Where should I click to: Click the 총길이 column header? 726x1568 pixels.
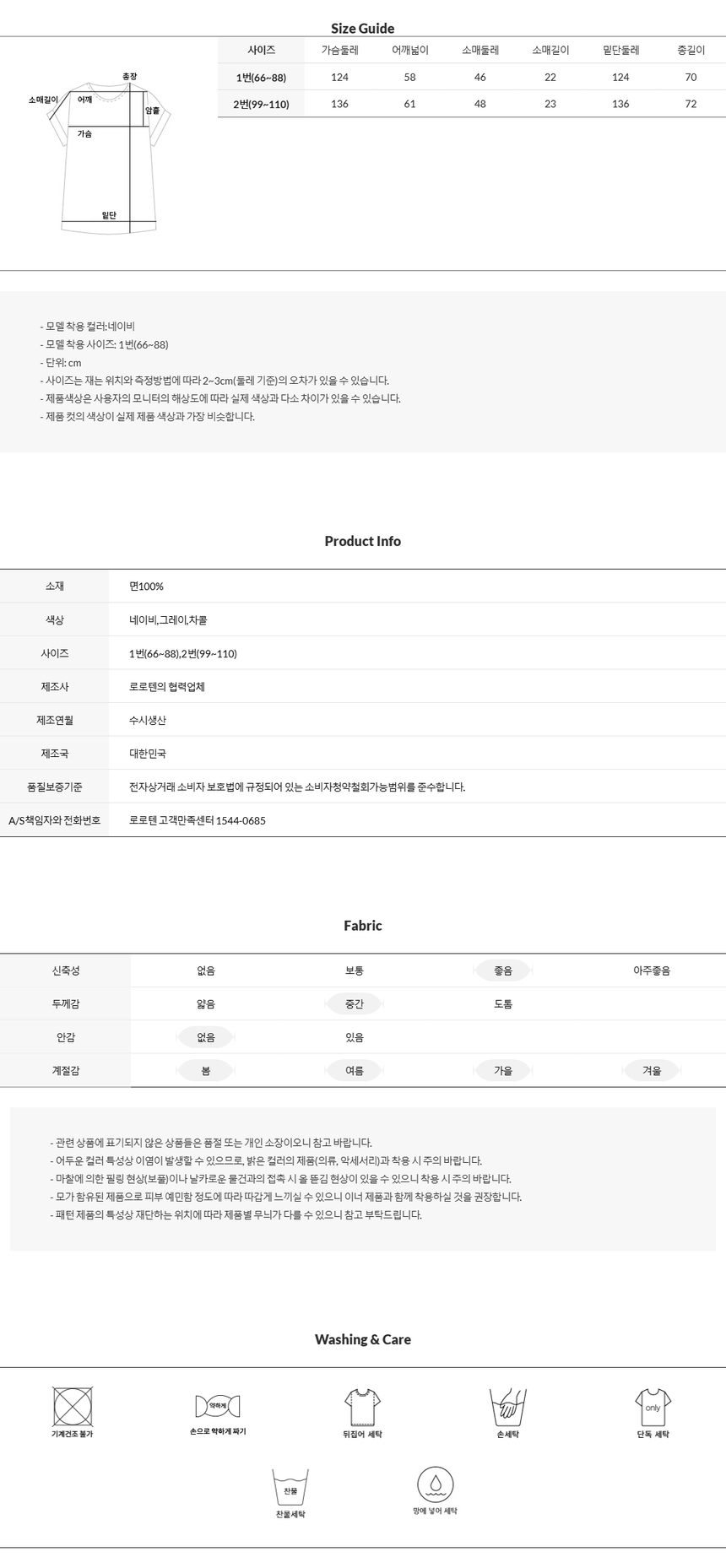pyautogui.click(x=691, y=51)
